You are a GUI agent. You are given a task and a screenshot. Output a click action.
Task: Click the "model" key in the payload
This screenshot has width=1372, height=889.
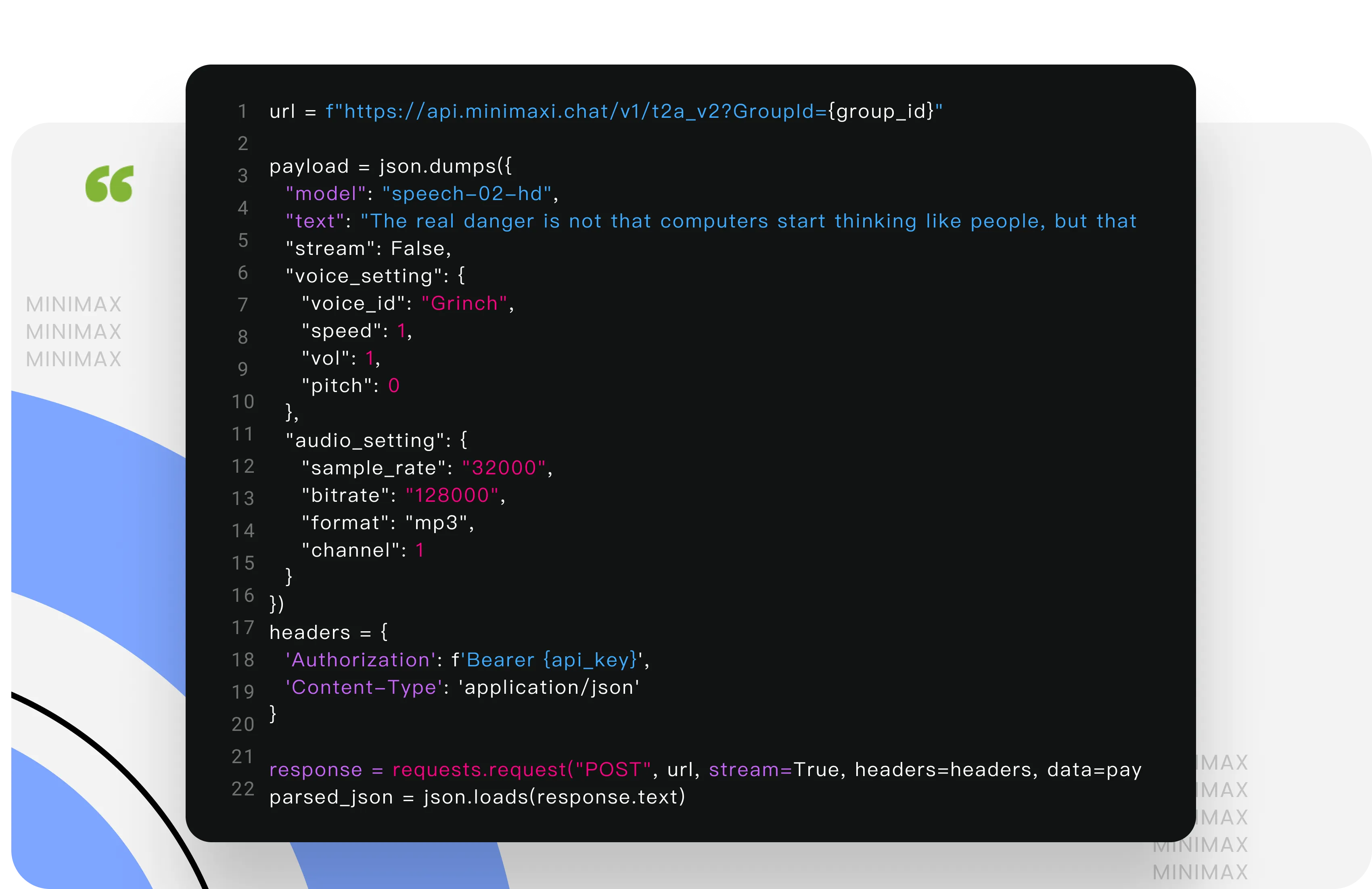click(x=326, y=194)
